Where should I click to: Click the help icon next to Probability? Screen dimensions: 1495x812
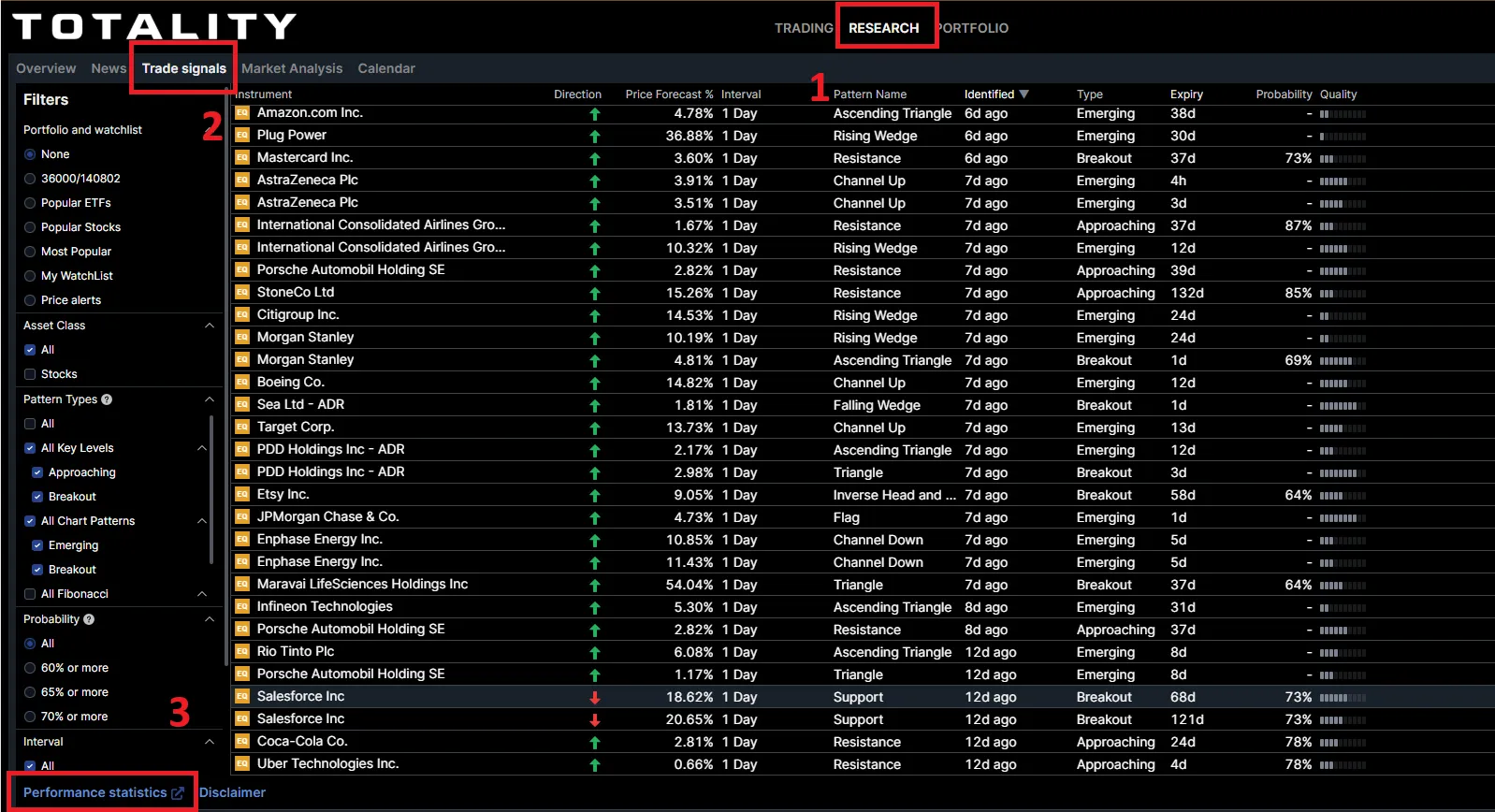[89, 619]
